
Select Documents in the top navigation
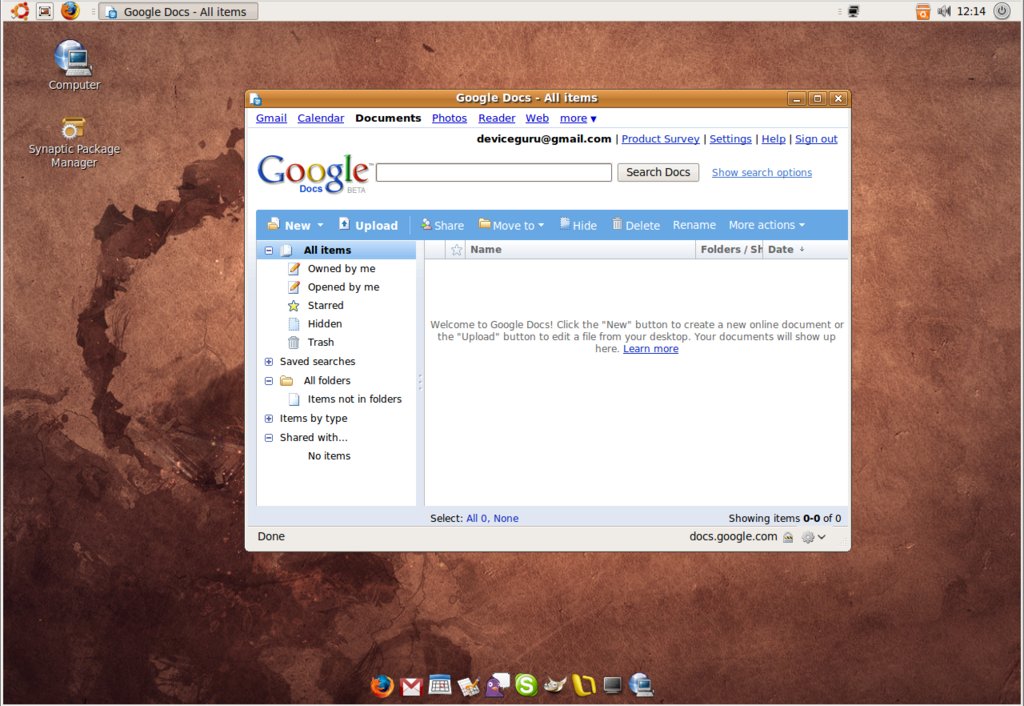388,118
